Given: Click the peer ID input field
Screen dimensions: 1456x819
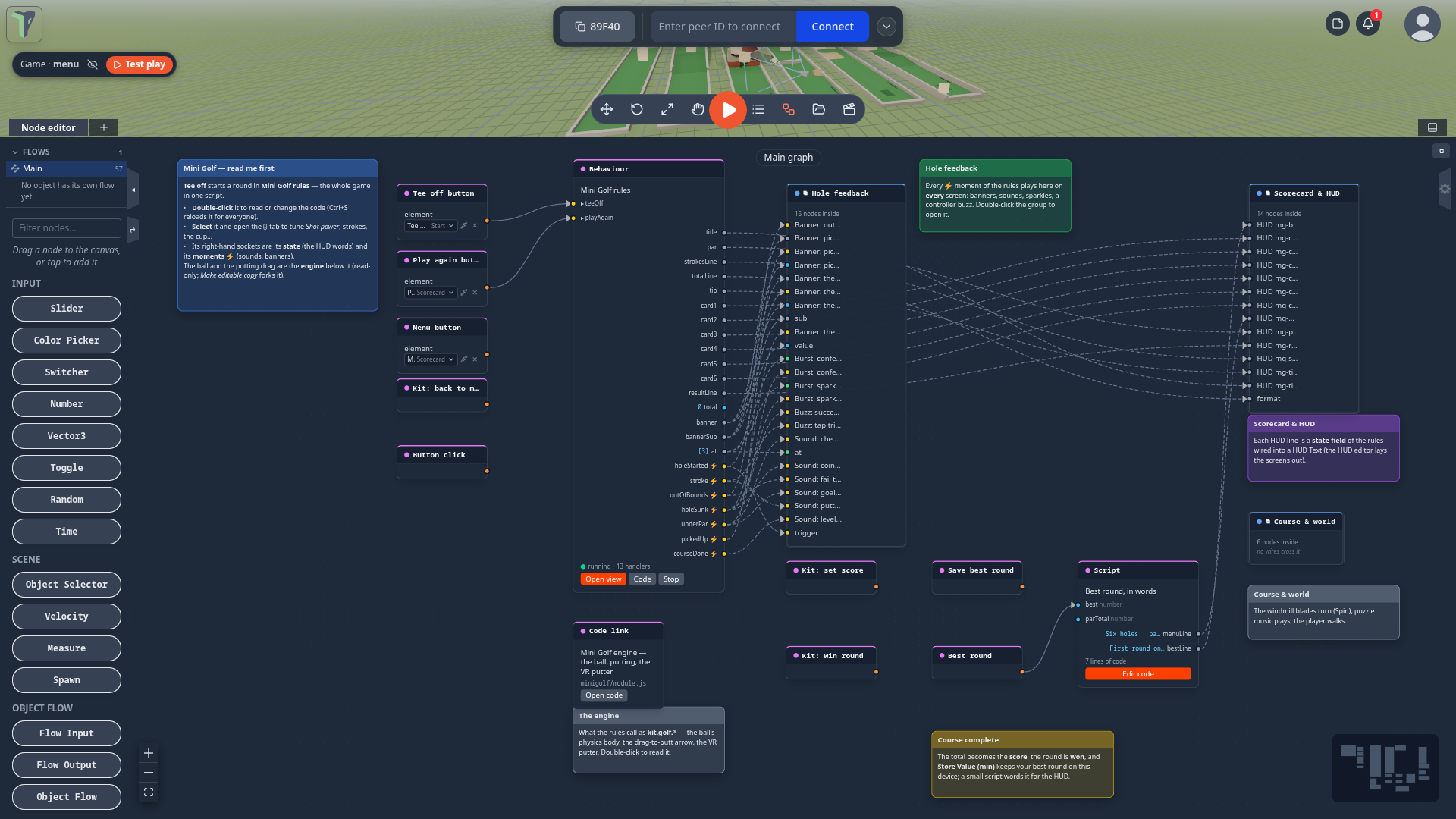Looking at the screenshot, I should 723,27.
